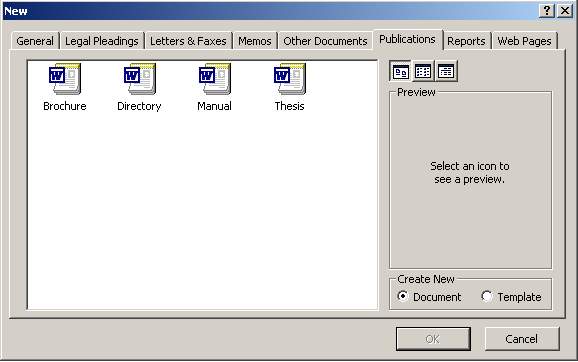578x362 pixels.
Task: Open the Web Pages tab
Action: click(x=524, y=41)
